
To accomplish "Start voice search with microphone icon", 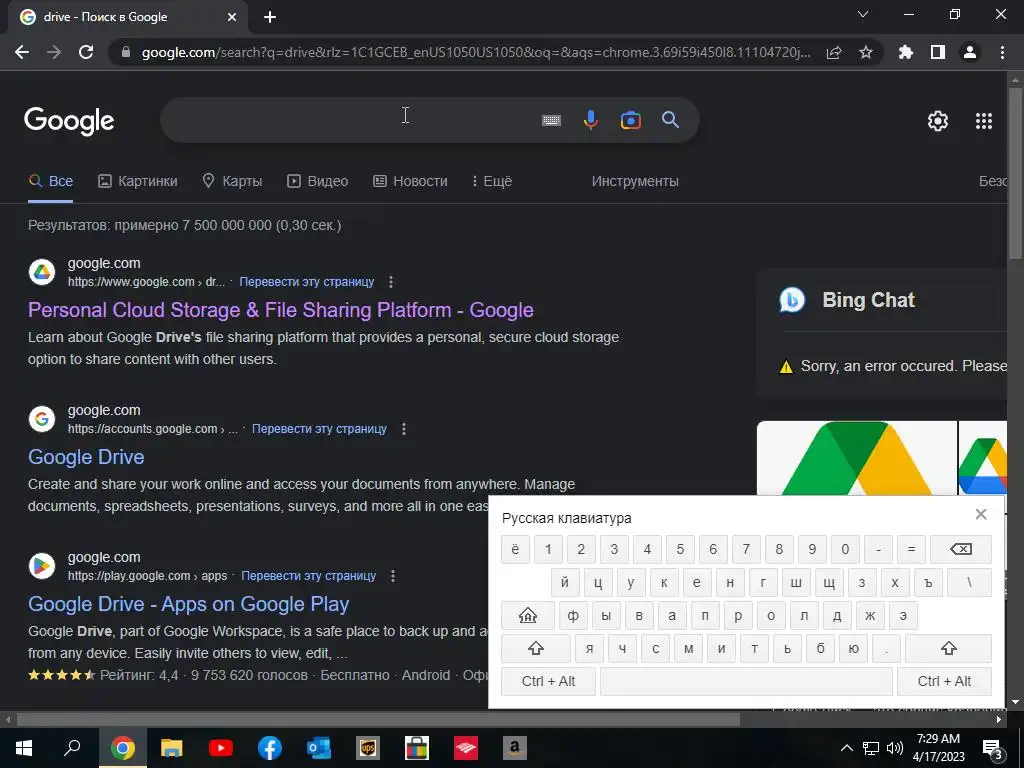I will point(590,120).
